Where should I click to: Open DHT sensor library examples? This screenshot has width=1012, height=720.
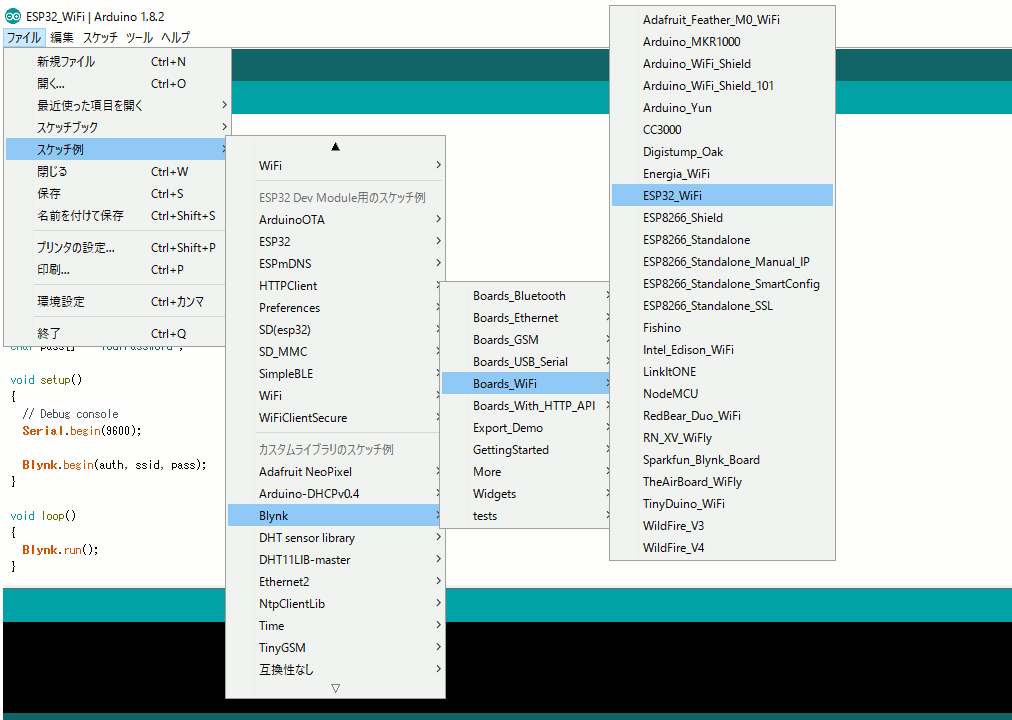coord(336,537)
